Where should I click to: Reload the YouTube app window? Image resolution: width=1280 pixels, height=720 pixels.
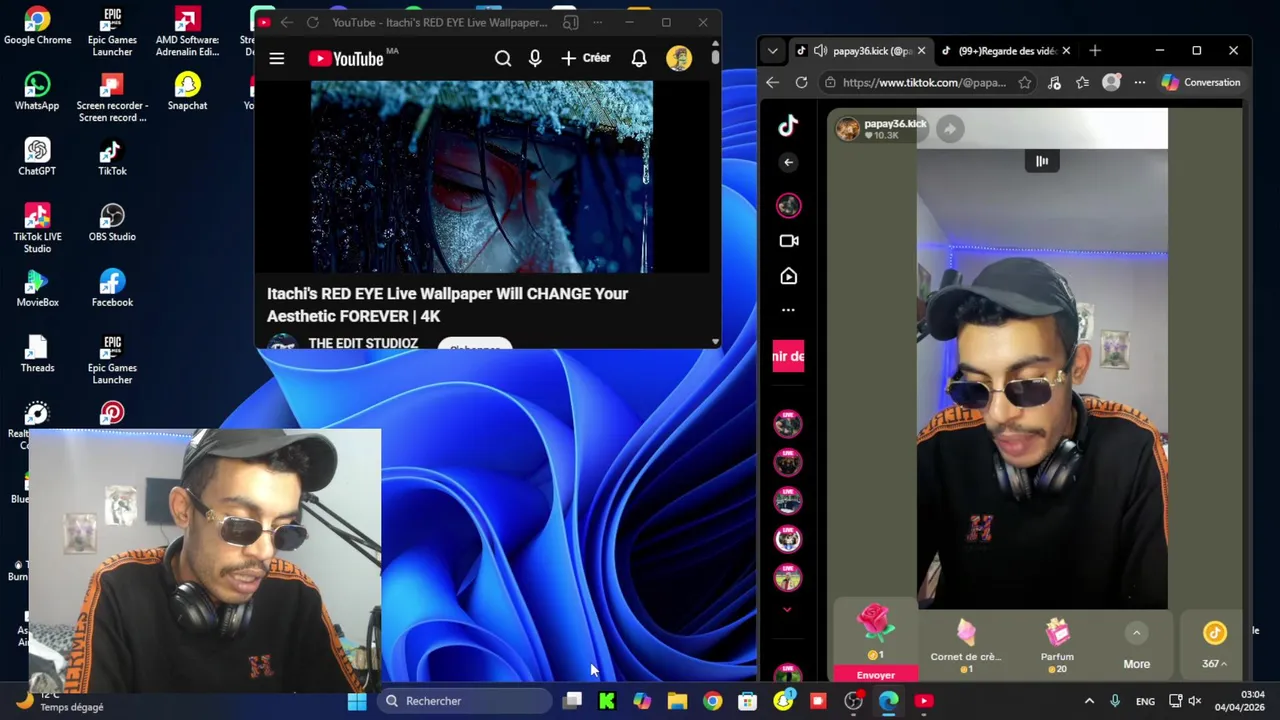tap(312, 22)
